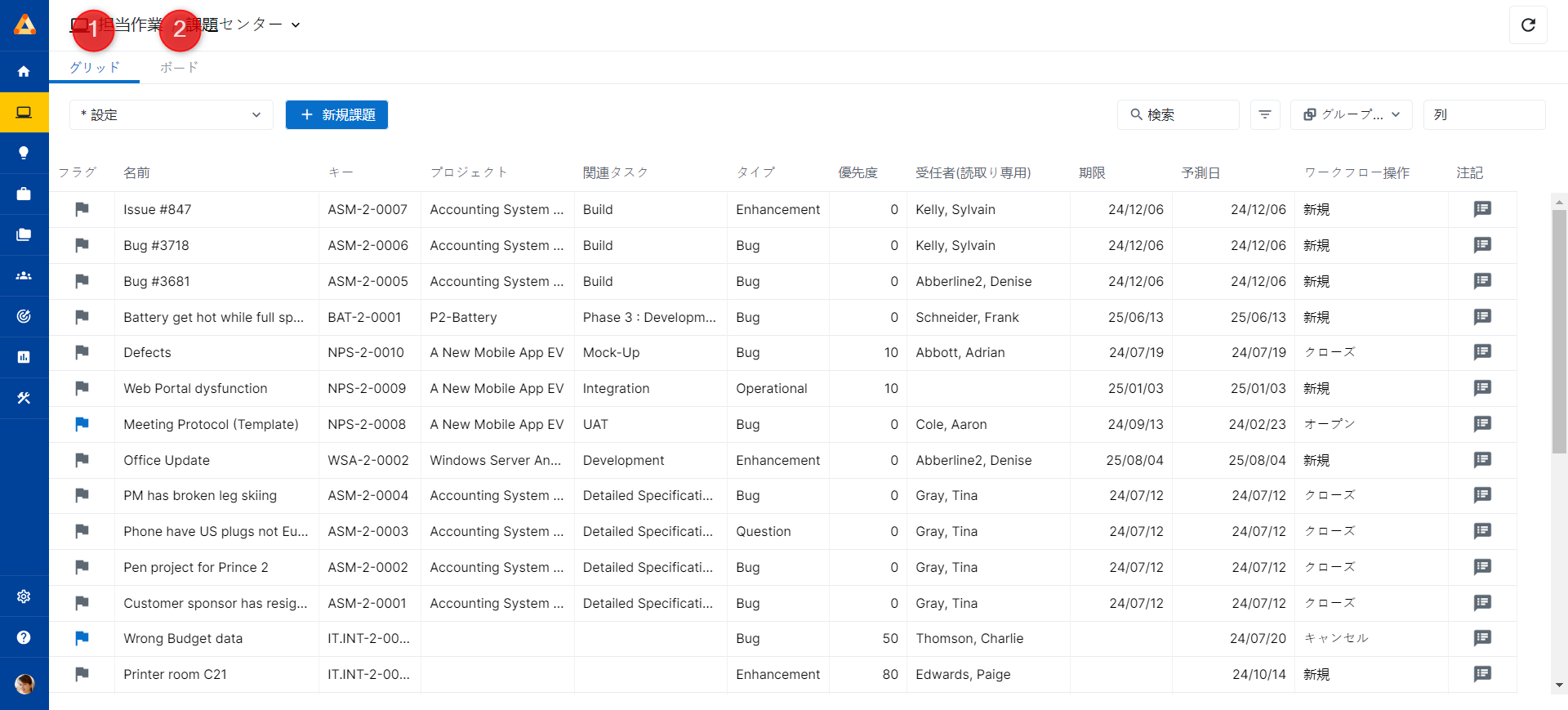This screenshot has width=1568, height=710.
Task: Click the 新規課題 button
Action: click(x=336, y=115)
